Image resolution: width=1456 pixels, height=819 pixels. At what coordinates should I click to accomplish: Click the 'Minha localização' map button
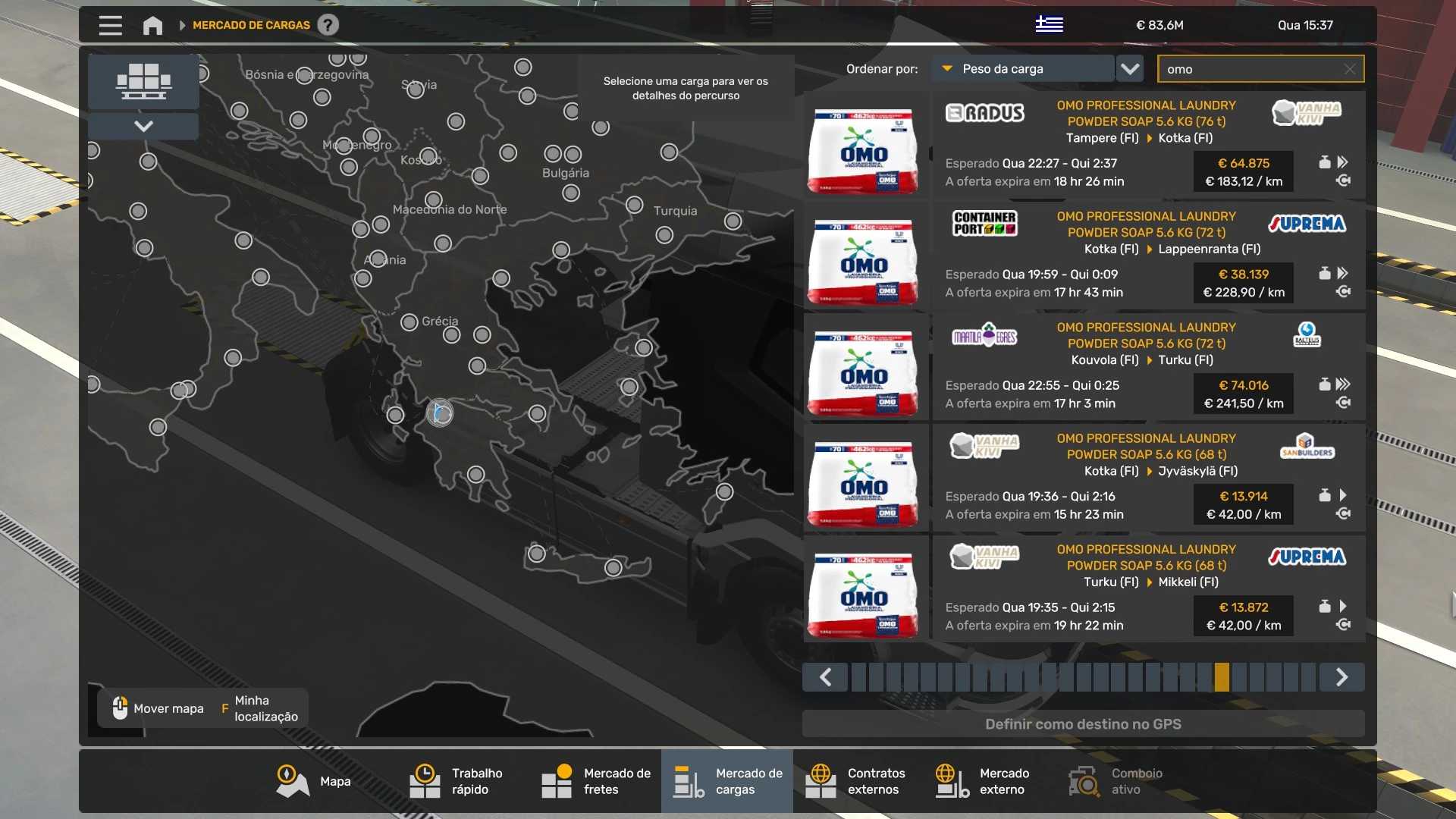point(259,709)
